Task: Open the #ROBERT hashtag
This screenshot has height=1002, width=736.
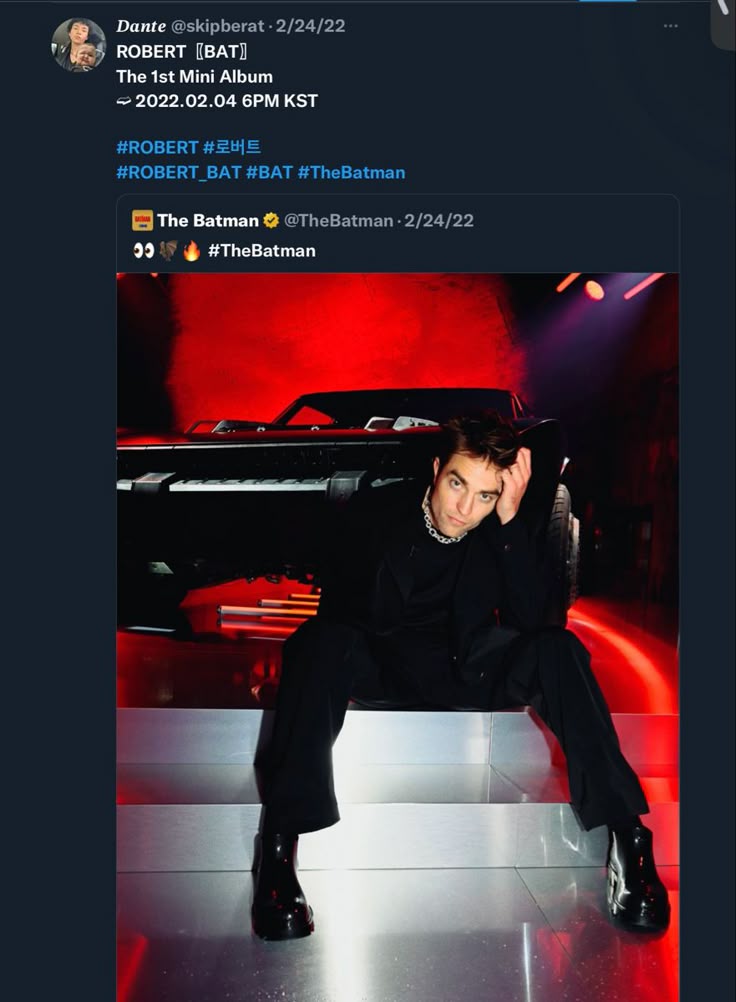Action: 157,147
